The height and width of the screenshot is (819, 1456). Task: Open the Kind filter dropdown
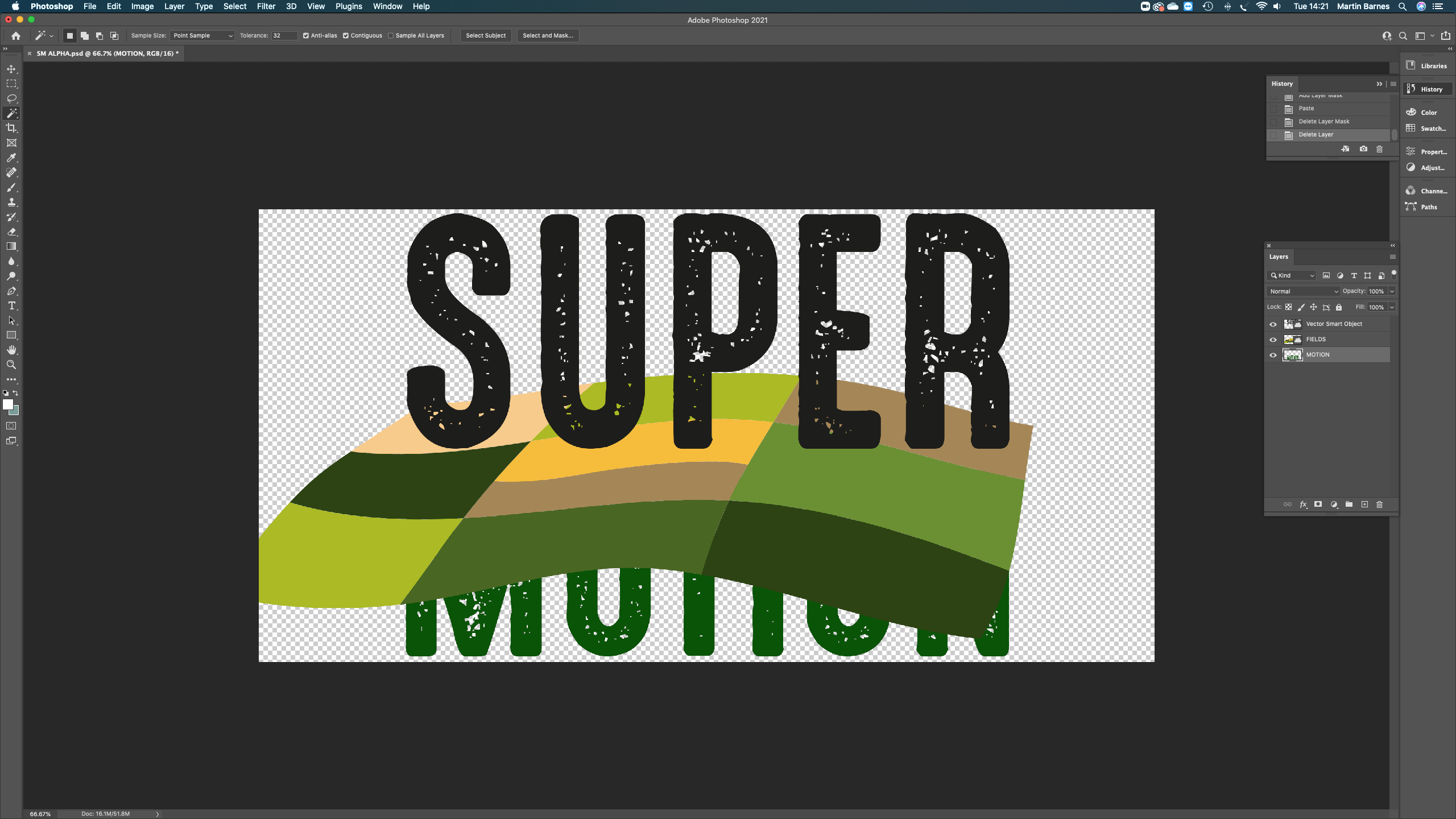(1291, 275)
